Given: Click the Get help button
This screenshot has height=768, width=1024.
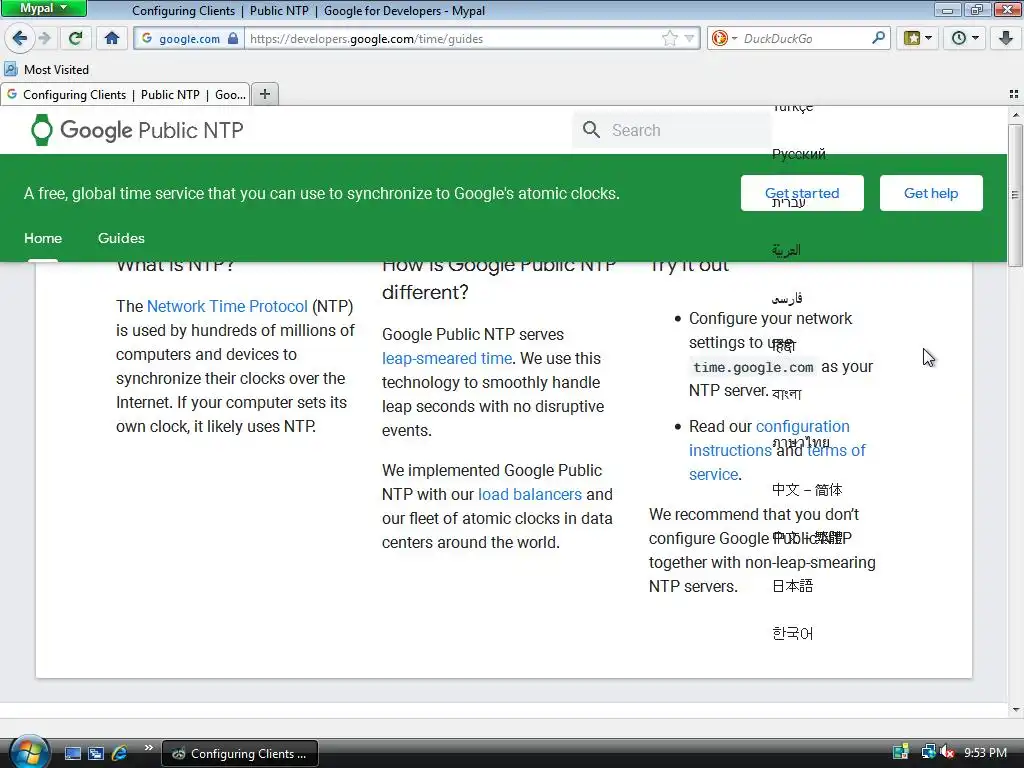Looking at the screenshot, I should 931,193.
